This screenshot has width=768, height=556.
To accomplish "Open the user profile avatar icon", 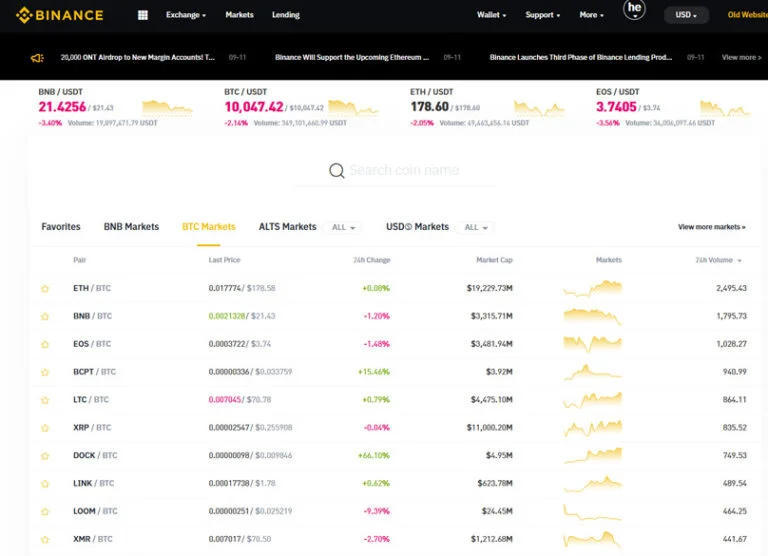I will [x=634, y=9].
